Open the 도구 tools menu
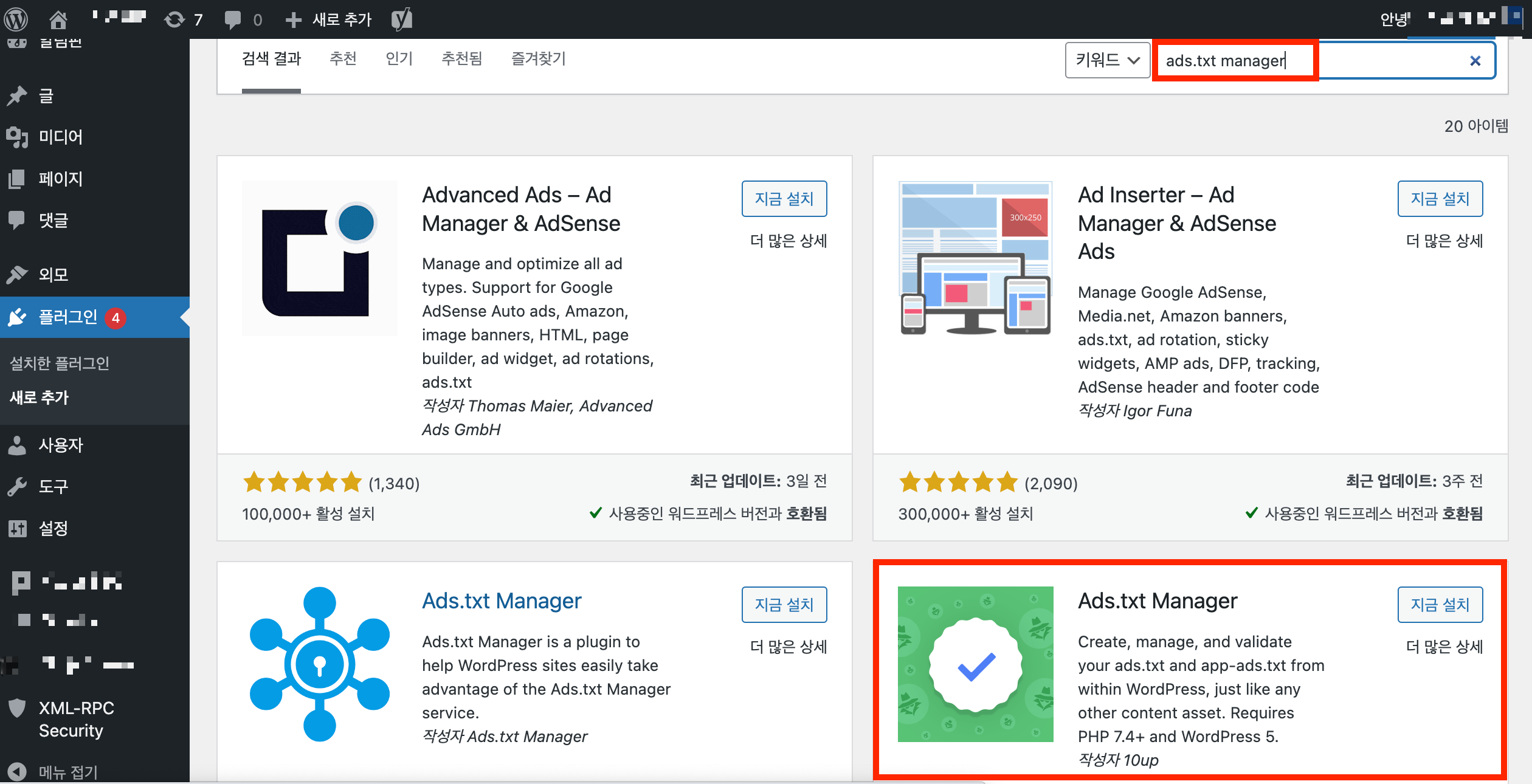This screenshot has width=1532, height=784. click(53, 486)
